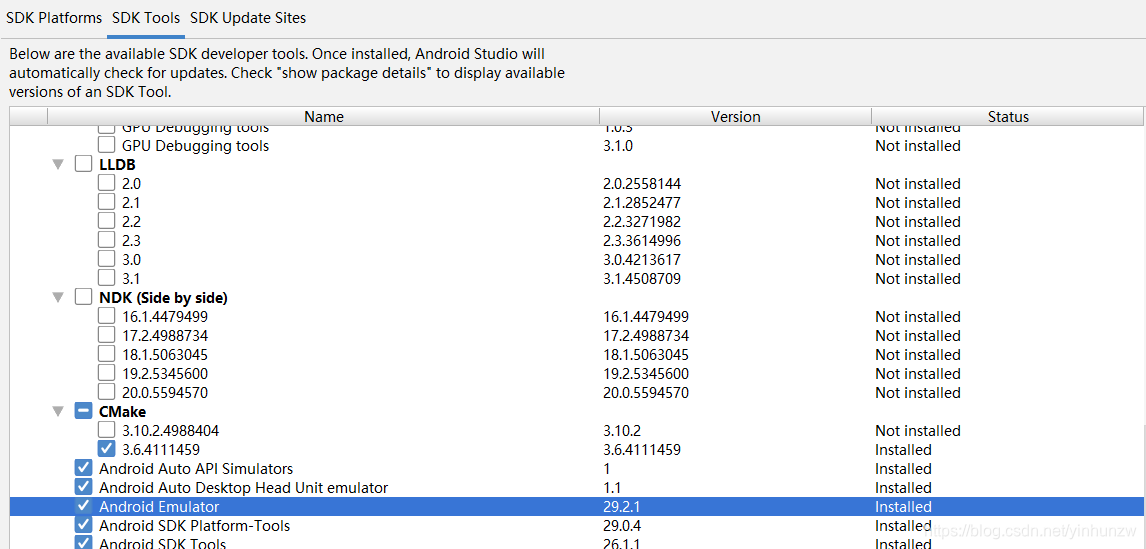The height and width of the screenshot is (549, 1146).
Task: Select the GPU Debugging tools 3.1.0 name
Action: pyautogui.click(x=196, y=145)
